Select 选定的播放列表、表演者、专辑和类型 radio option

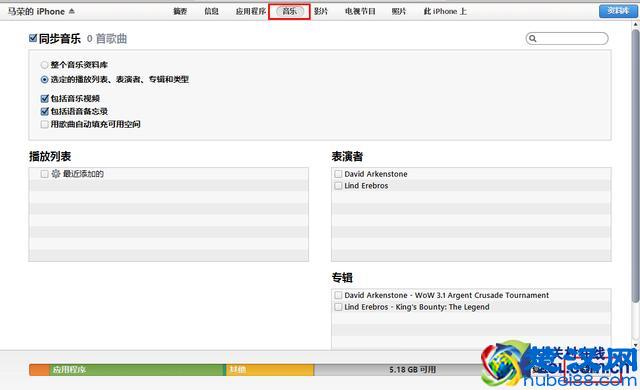[44, 80]
